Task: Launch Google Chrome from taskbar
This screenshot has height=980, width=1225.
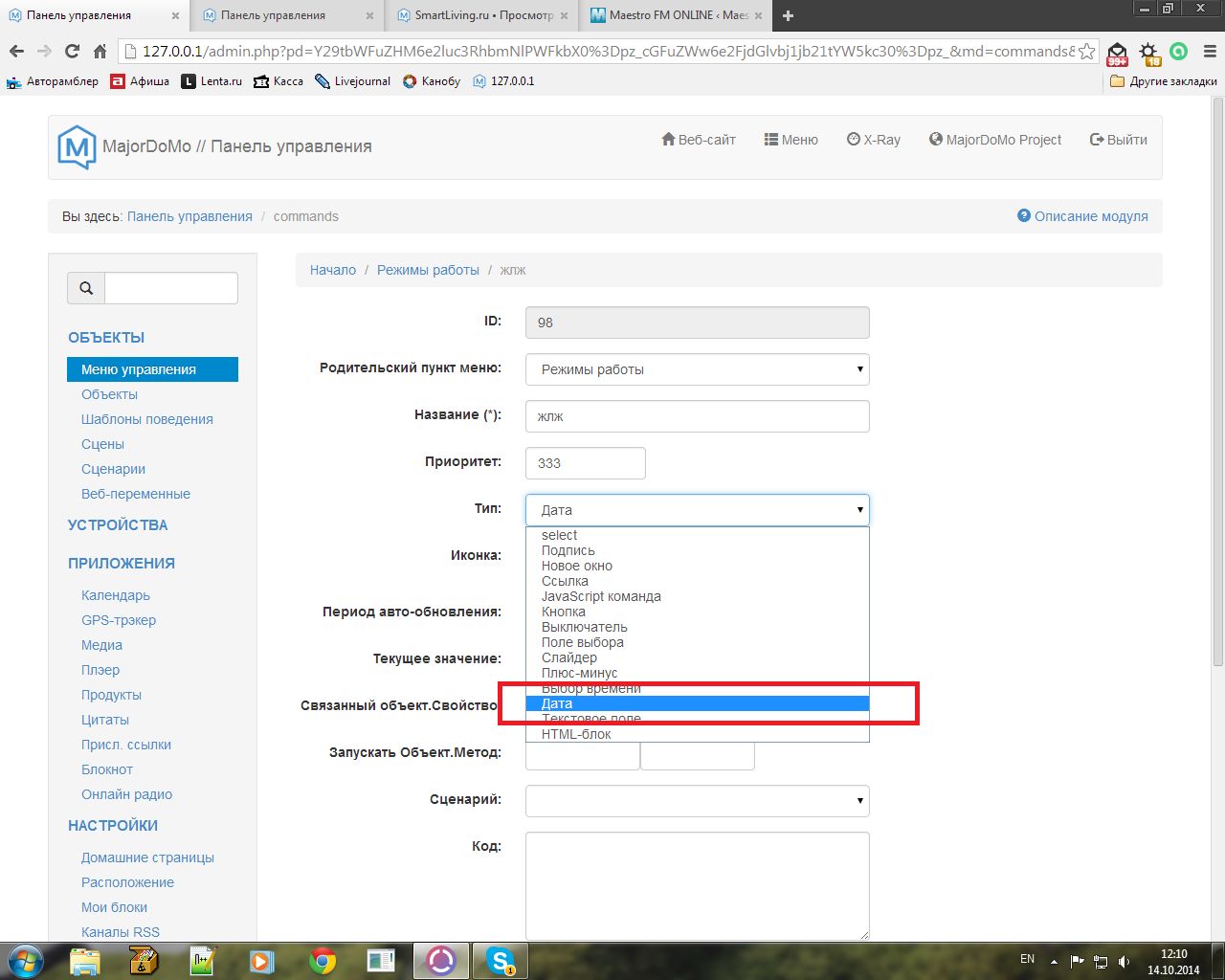Action: [323, 960]
